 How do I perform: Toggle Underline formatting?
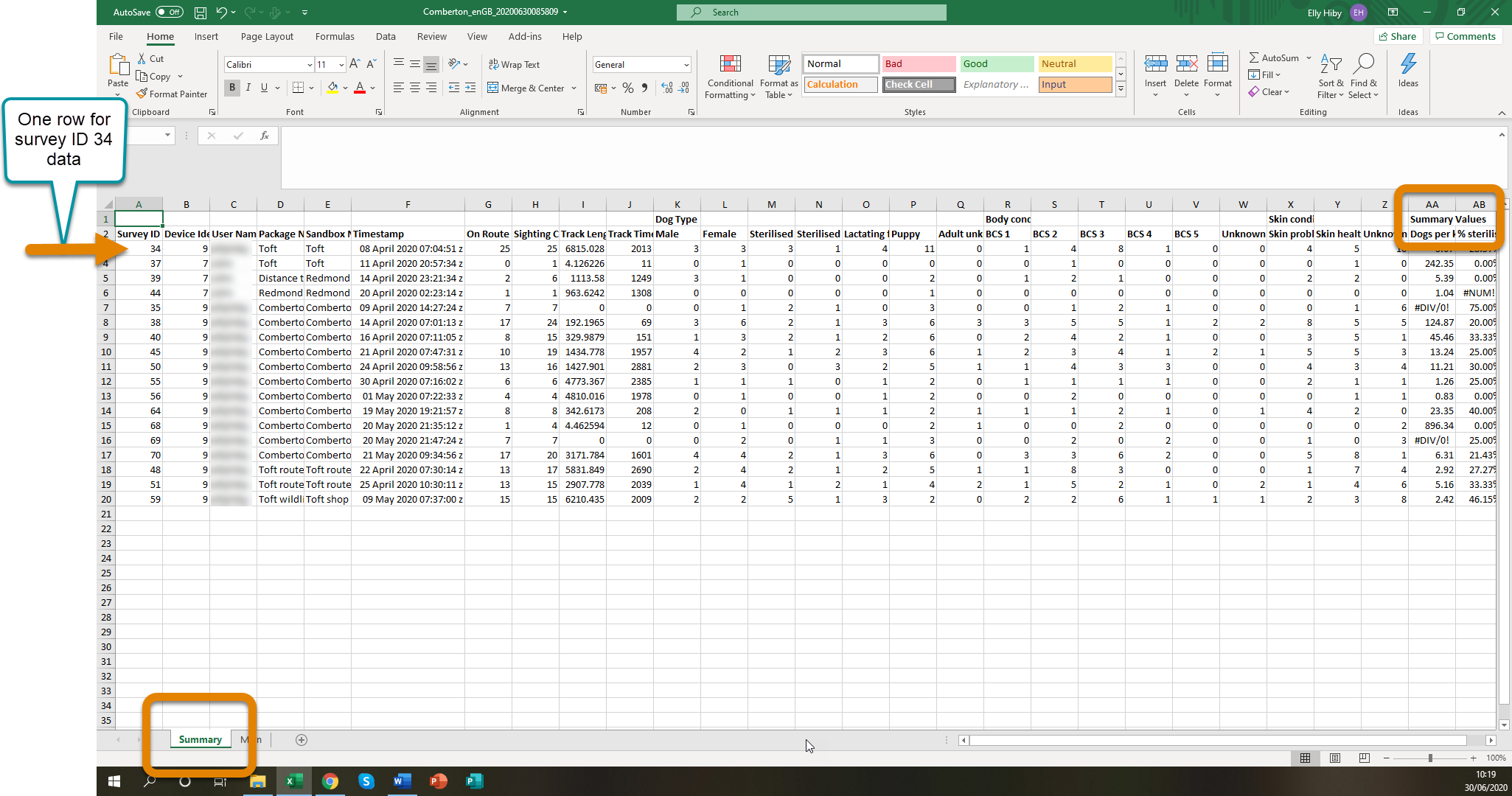(264, 88)
